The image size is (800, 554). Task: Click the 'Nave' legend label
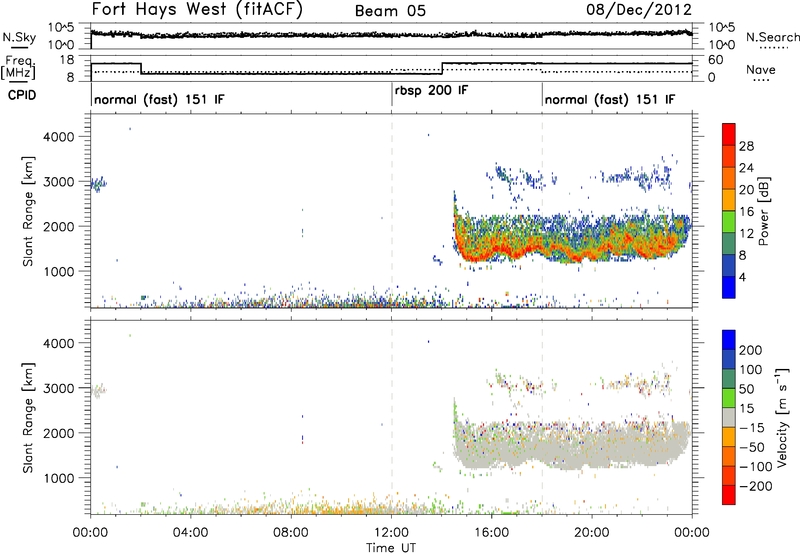[x=760, y=70]
